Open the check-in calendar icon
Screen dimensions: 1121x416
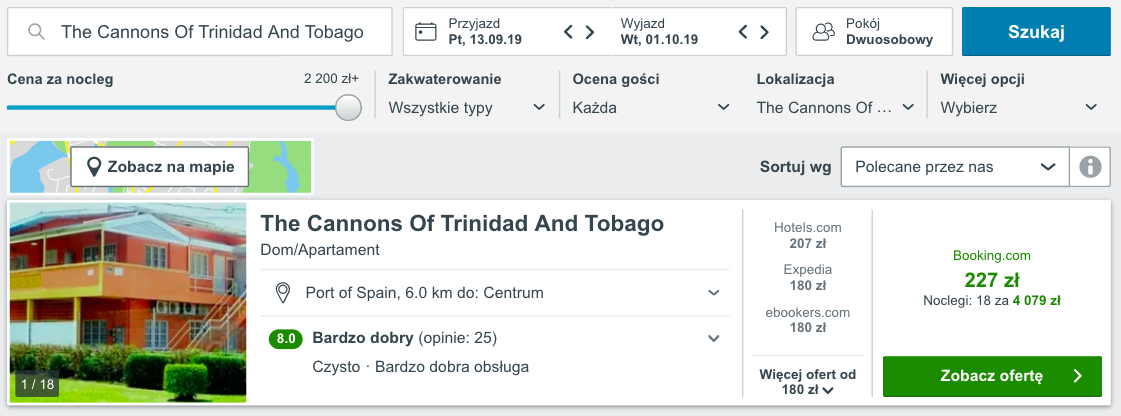pyautogui.click(x=425, y=31)
